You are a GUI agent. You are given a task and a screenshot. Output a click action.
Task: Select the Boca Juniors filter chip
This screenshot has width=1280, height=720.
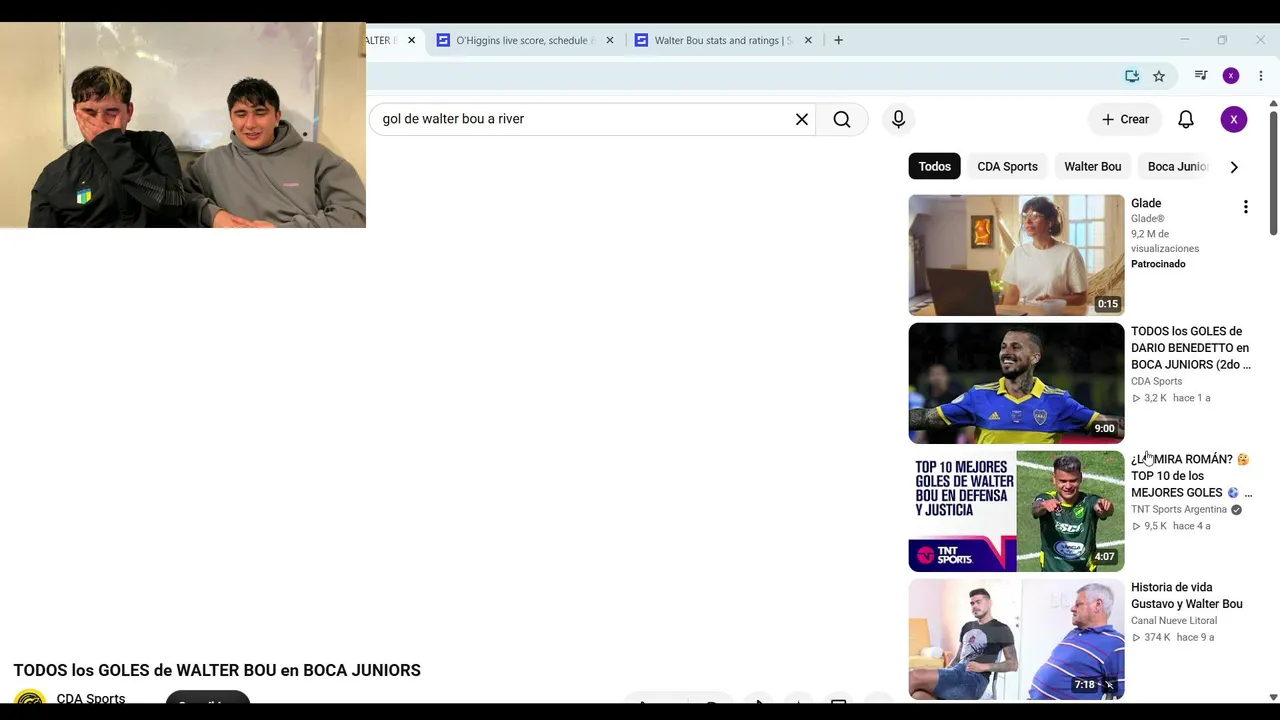1178,166
